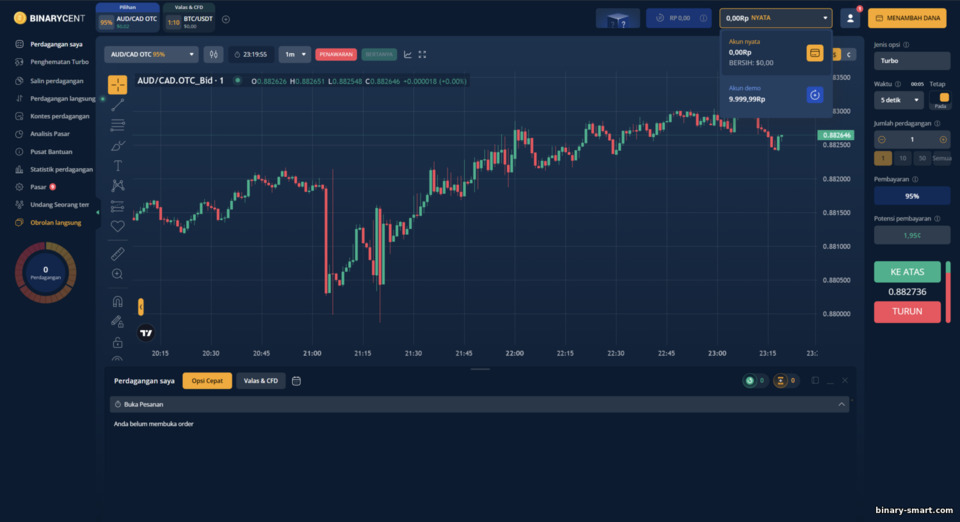The width and height of the screenshot is (960, 522).
Task: Open the calendar icon in trades panel
Action: 296,381
